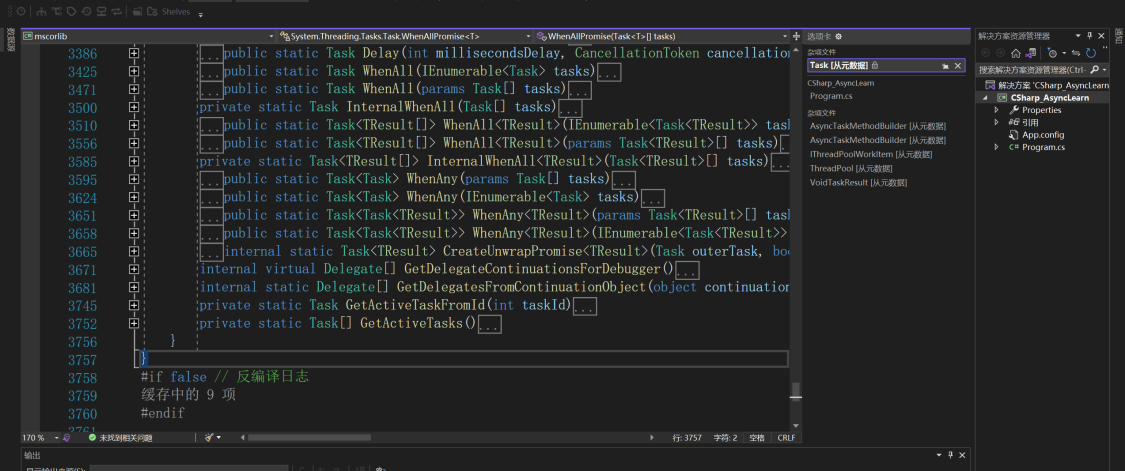The width and height of the screenshot is (1125, 471).
Task: Click horizontal scrollbar right arrow
Action: click(652, 437)
